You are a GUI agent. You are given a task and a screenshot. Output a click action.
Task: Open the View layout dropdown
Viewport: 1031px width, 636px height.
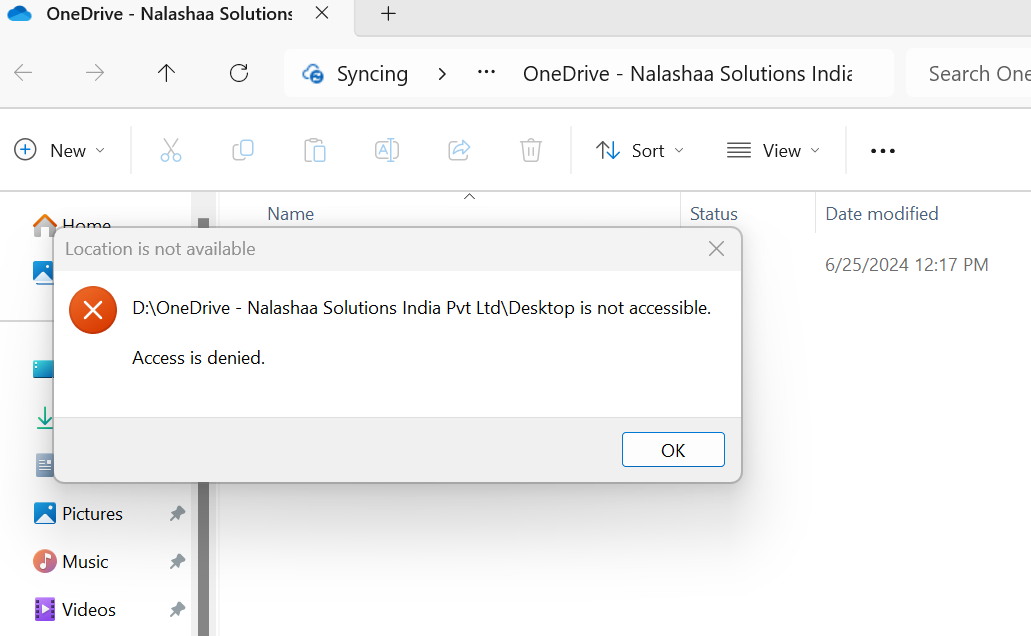click(x=773, y=151)
